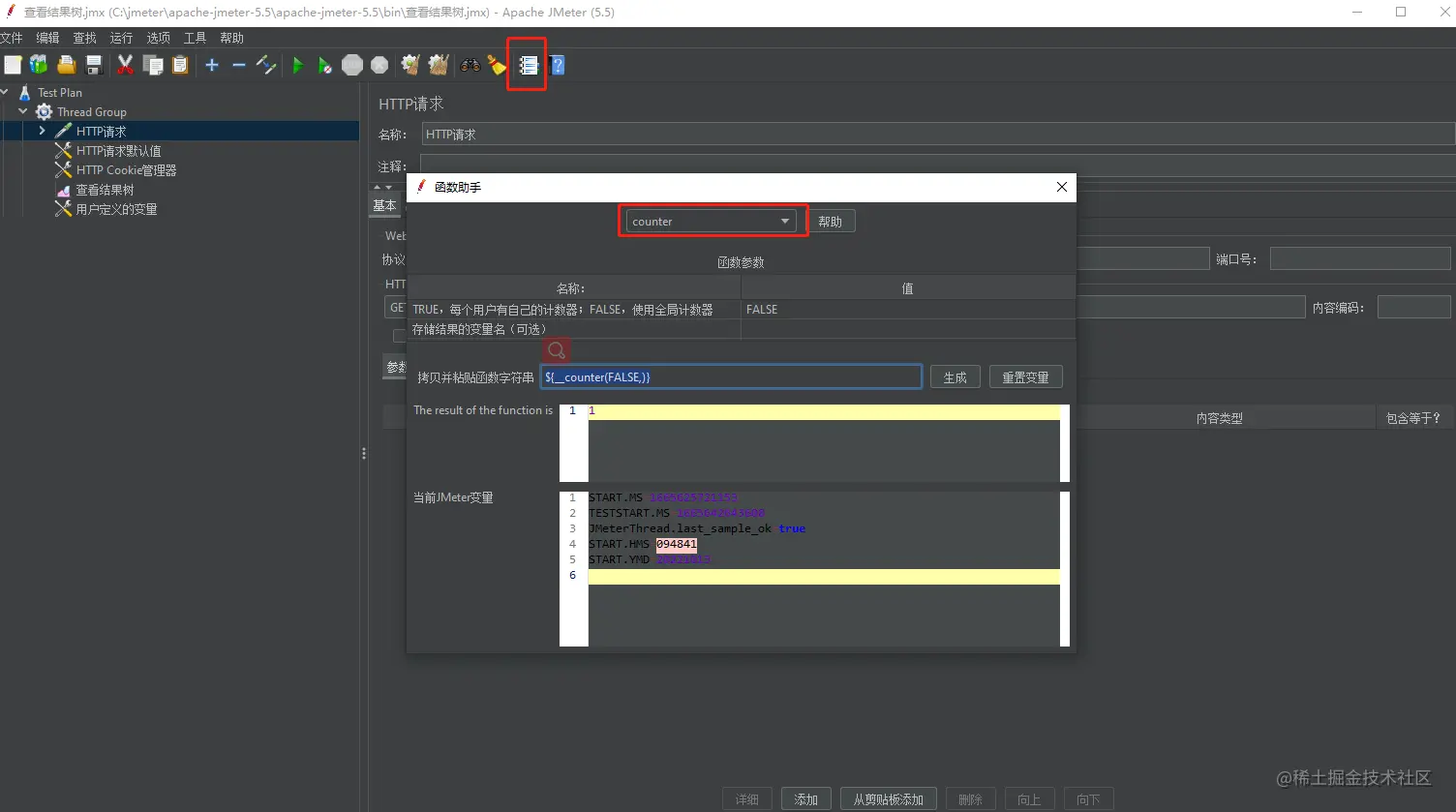Screen dimensions: 1456x812
Task: Click the Test Plan flask icon
Action: coord(25,93)
